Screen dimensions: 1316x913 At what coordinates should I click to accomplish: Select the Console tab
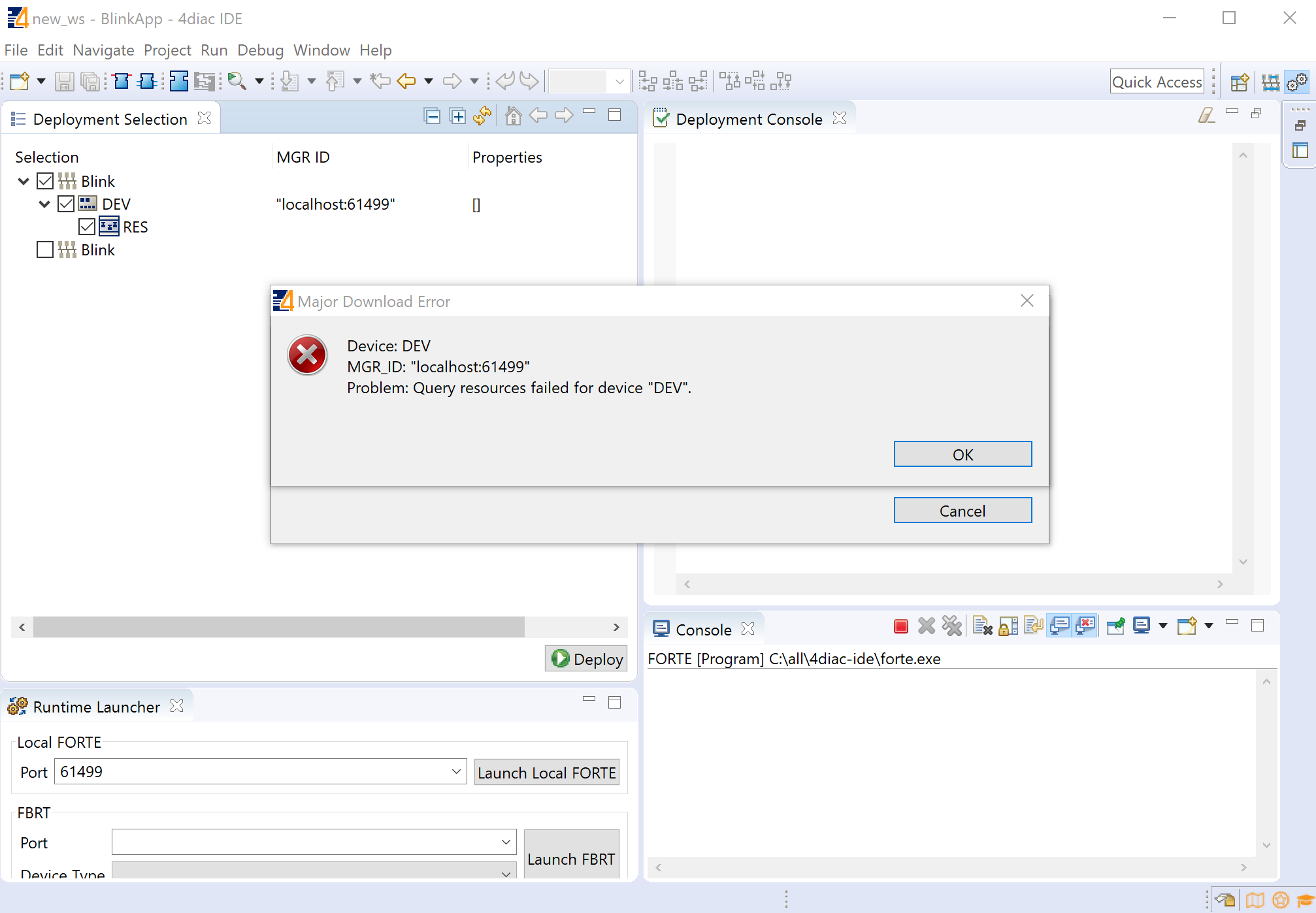[x=703, y=630]
